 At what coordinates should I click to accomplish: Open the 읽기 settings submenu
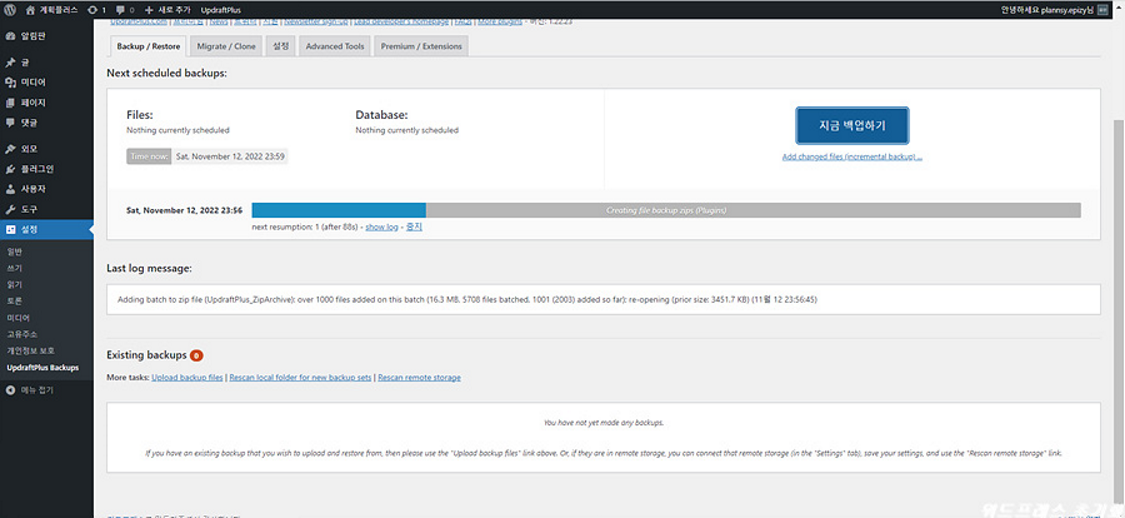(14, 285)
